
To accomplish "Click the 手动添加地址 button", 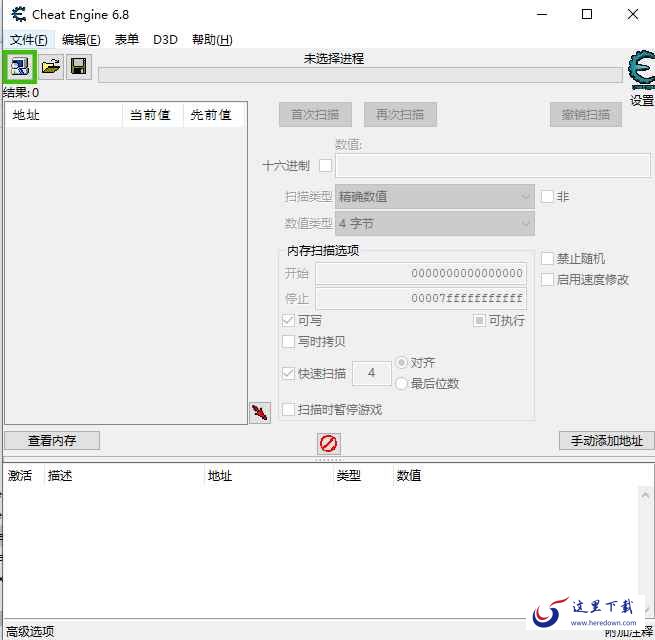I will tap(606, 440).
